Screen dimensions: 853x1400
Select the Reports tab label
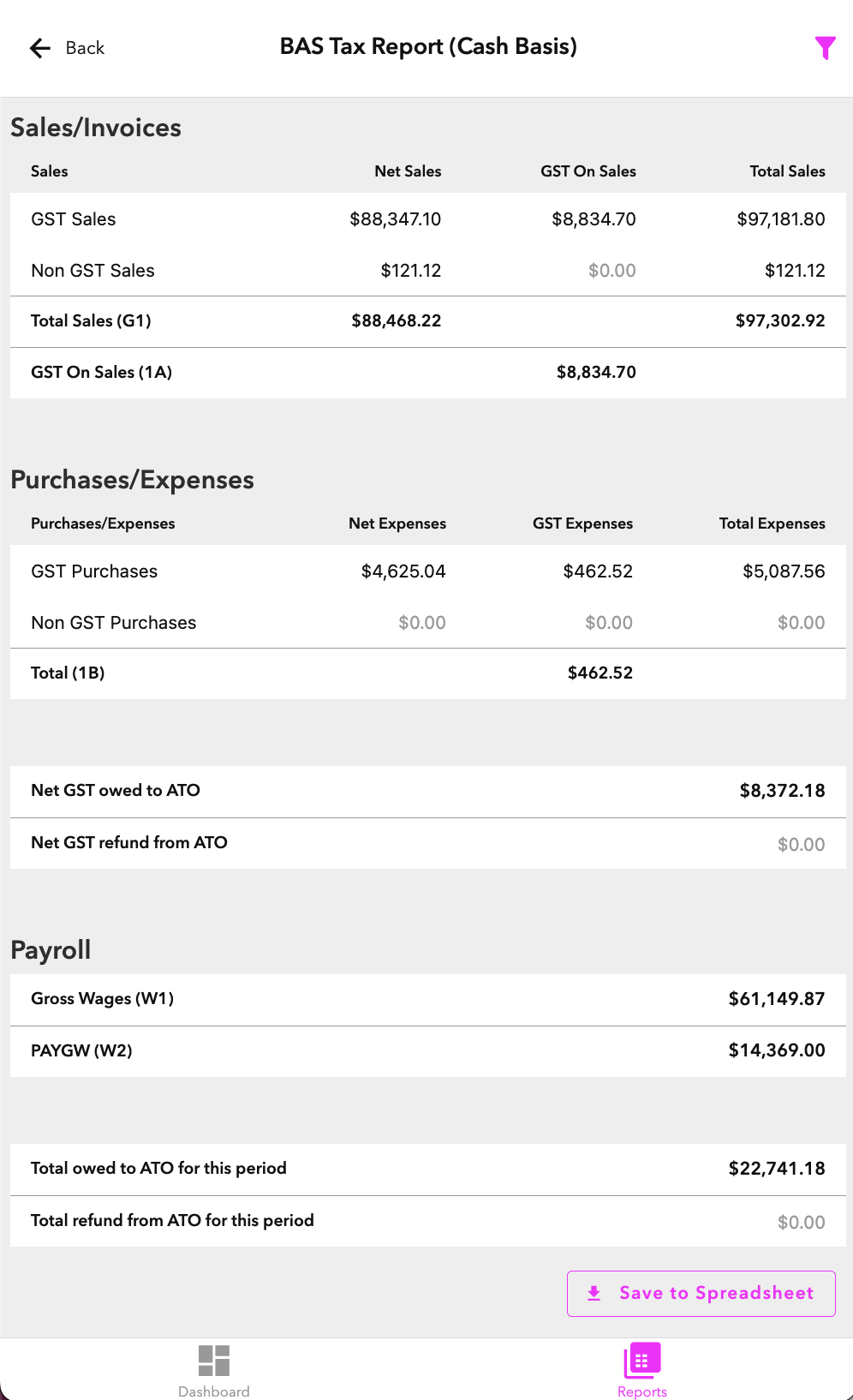pos(642,1391)
